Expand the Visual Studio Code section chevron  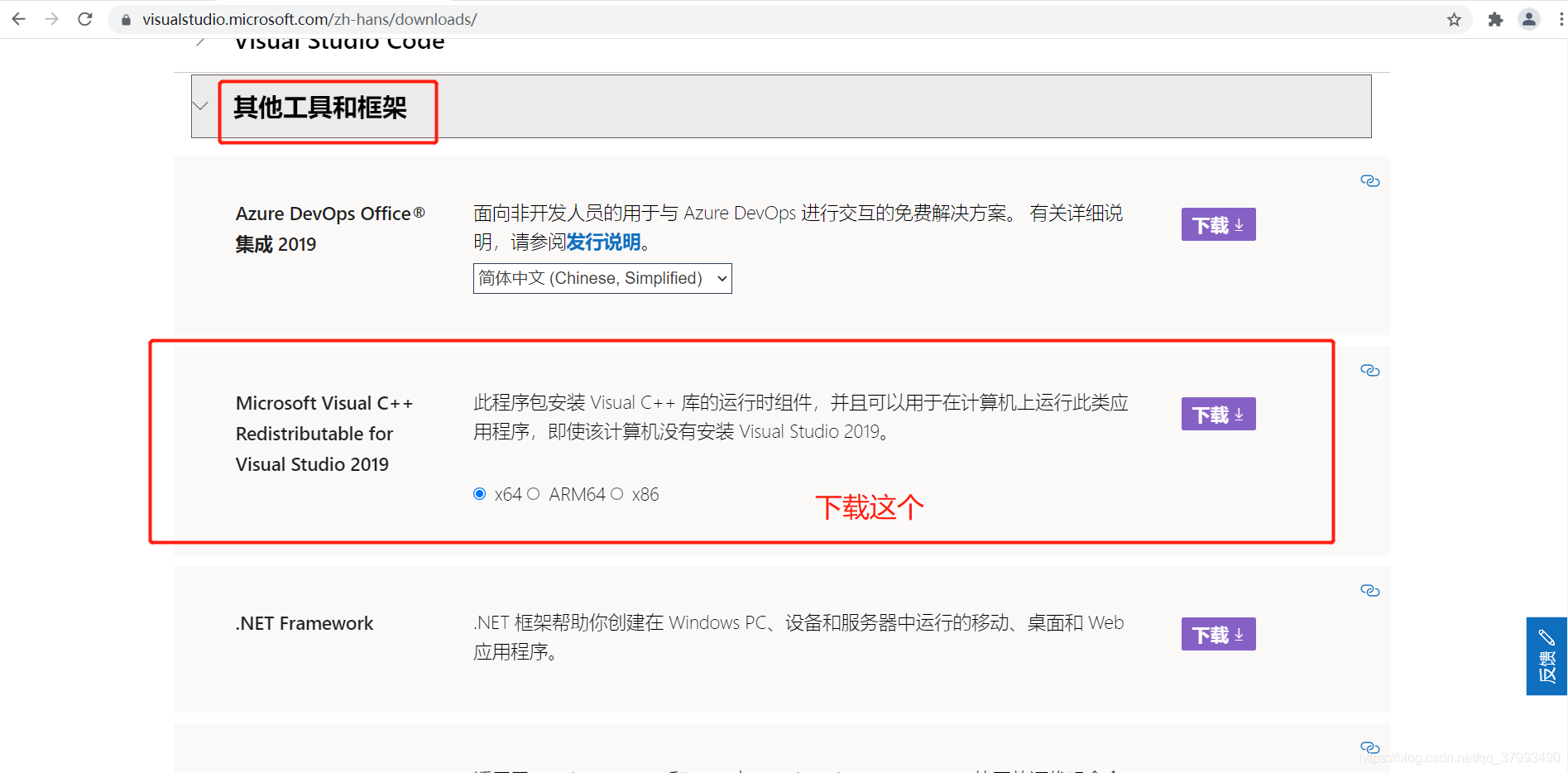pos(200,42)
